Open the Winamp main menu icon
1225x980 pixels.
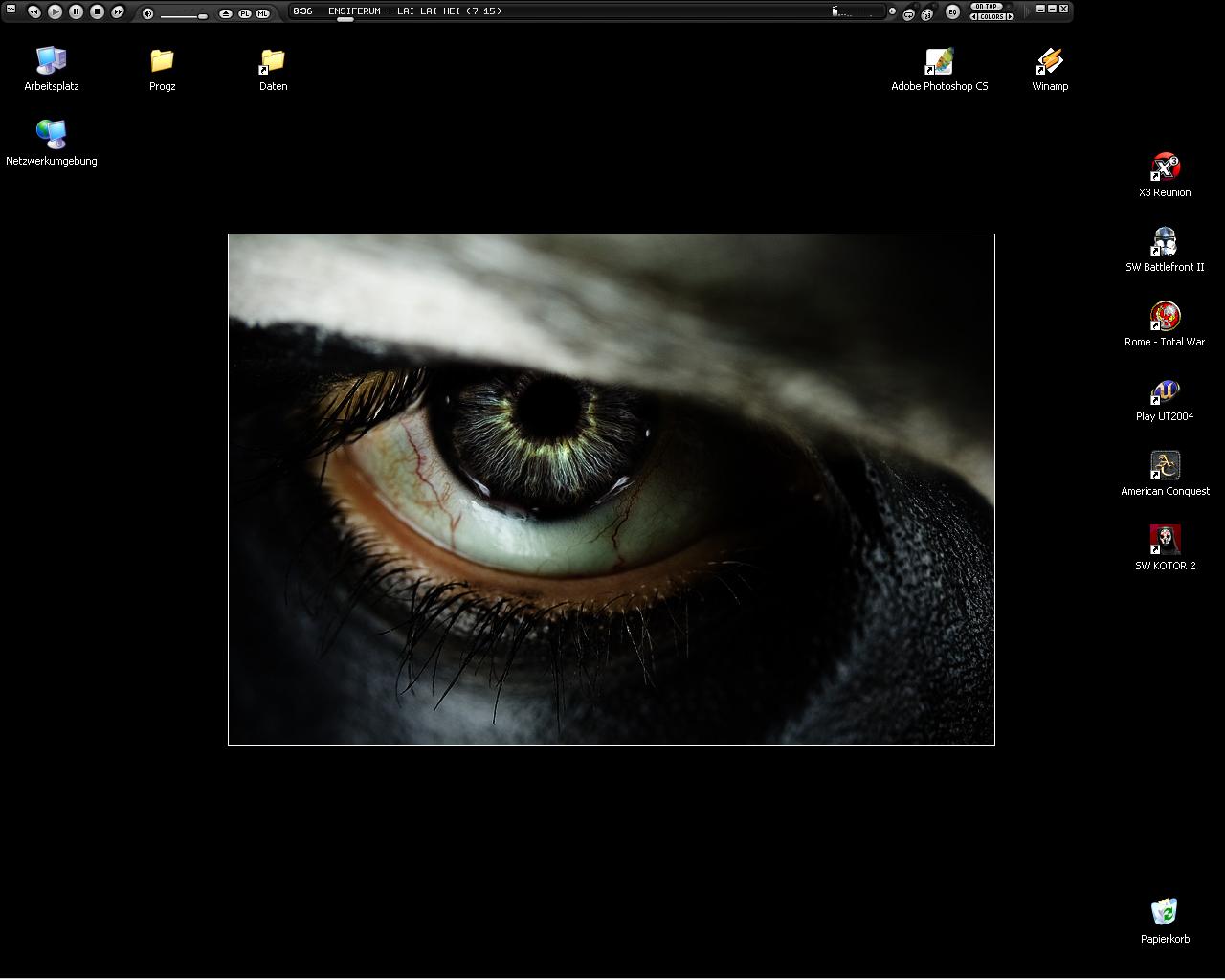[x=11, y=9]
